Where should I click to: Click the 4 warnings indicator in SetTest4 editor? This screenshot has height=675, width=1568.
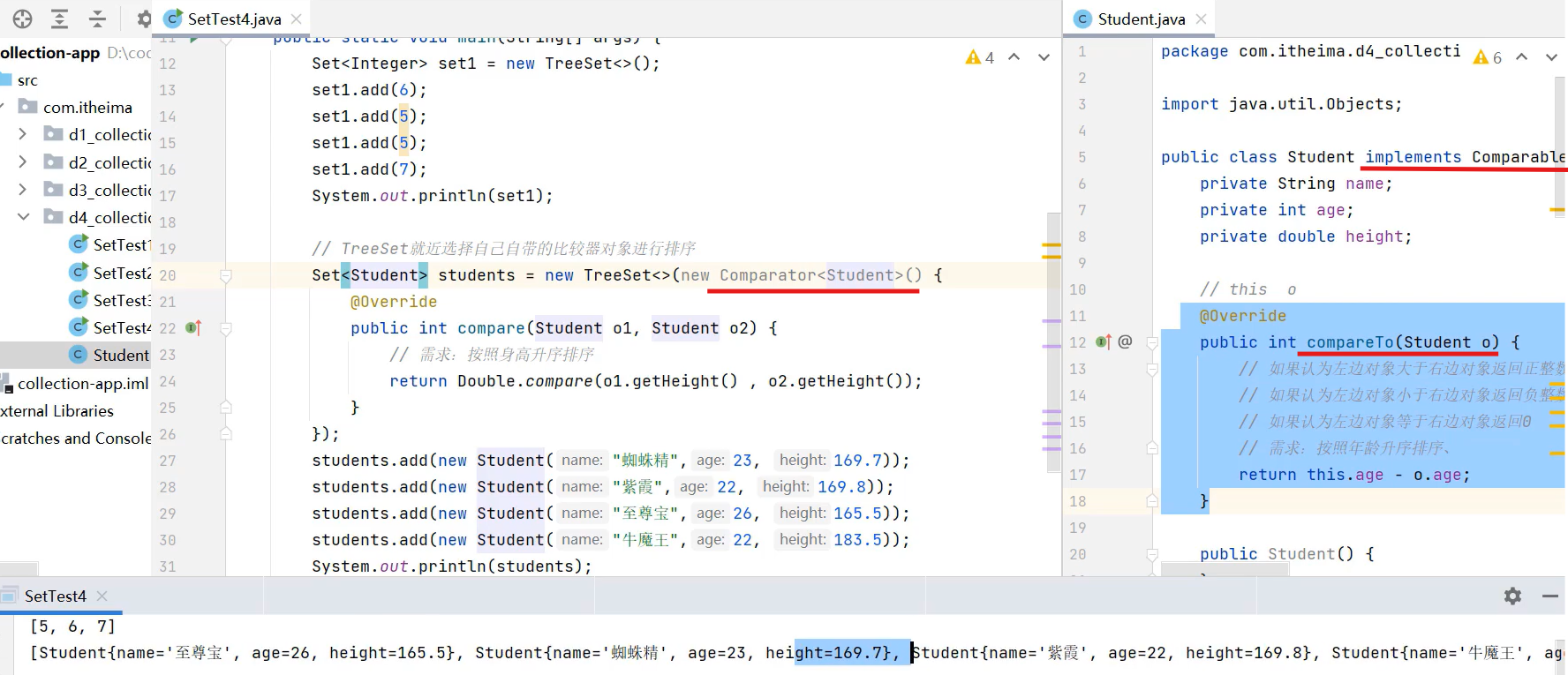[980, 57]
